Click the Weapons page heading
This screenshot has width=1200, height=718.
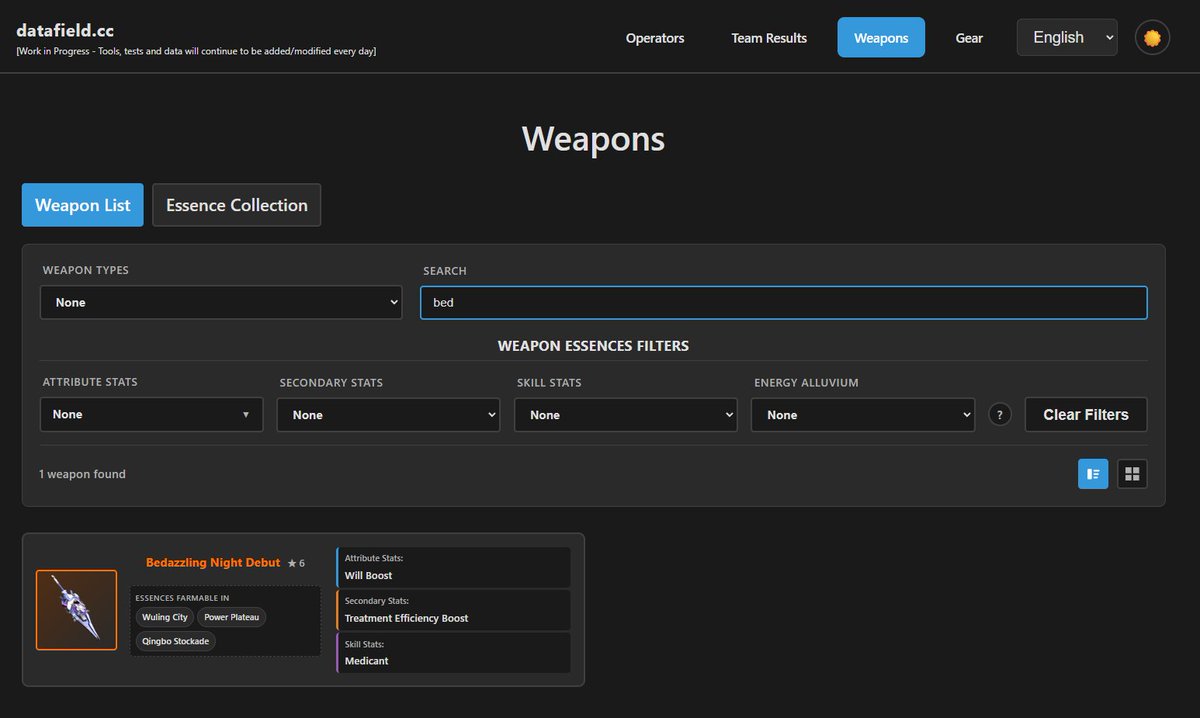click(593, 138)
